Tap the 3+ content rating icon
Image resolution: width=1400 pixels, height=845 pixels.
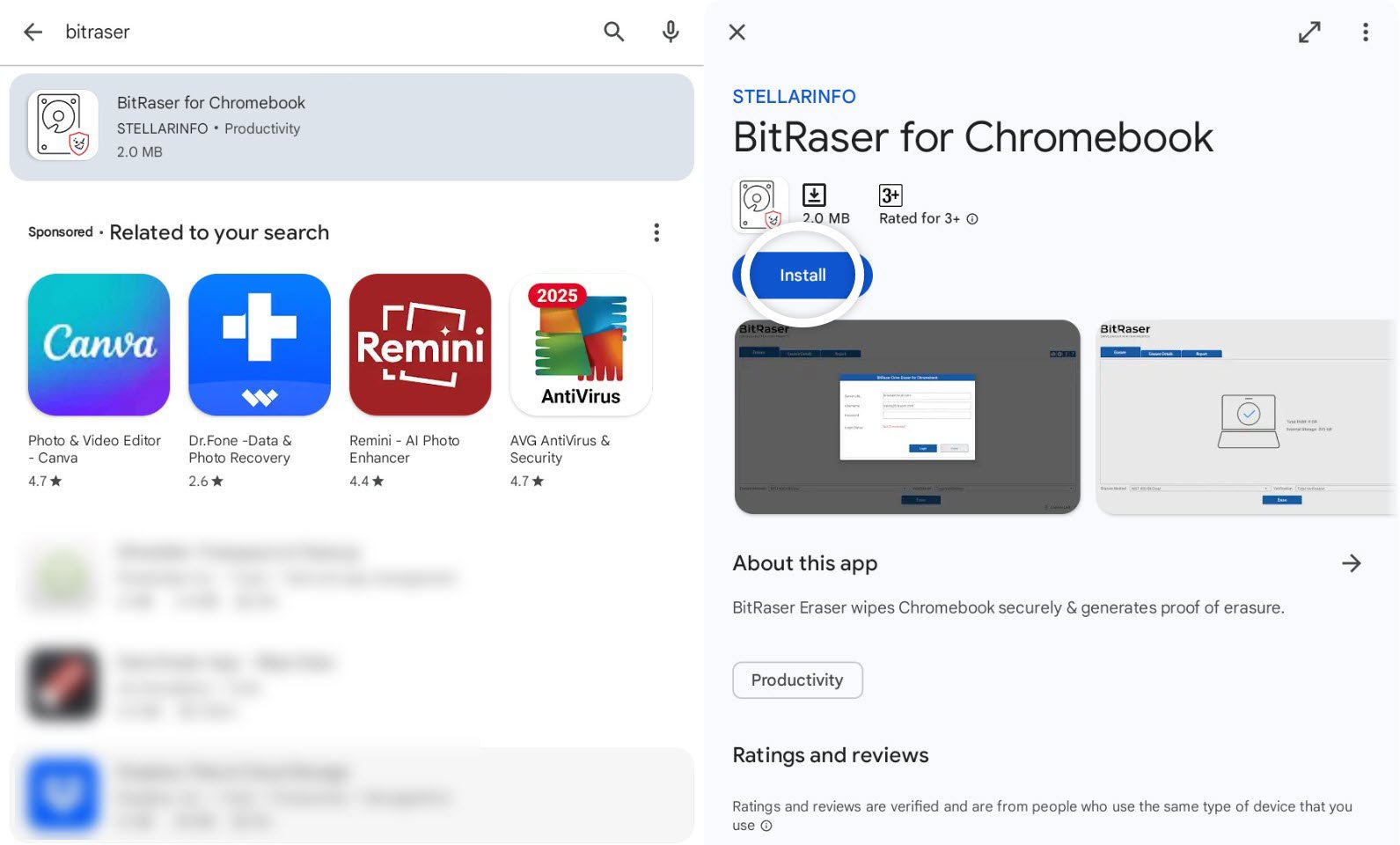[891, 195]
